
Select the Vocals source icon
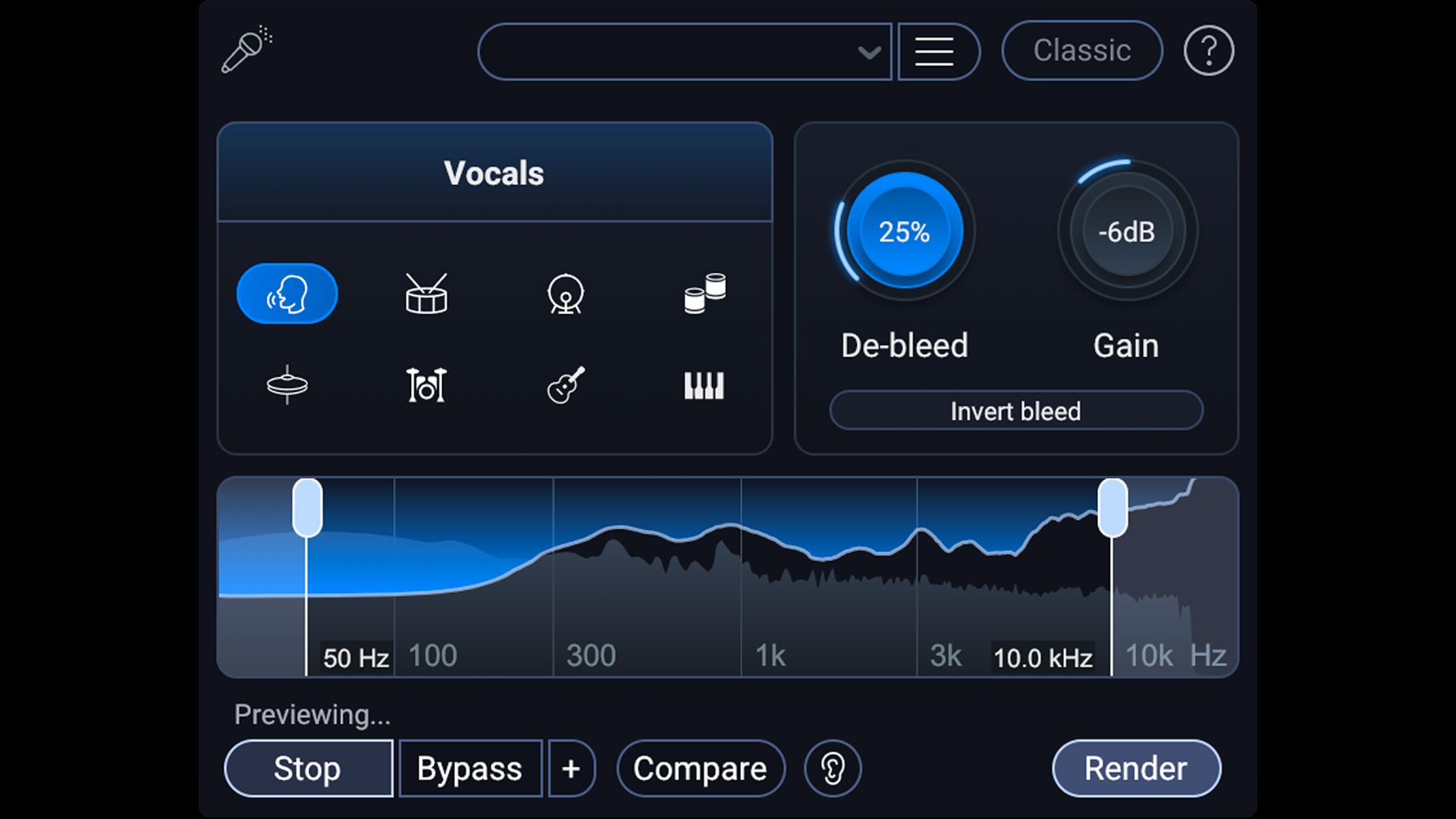click(287, 293)
